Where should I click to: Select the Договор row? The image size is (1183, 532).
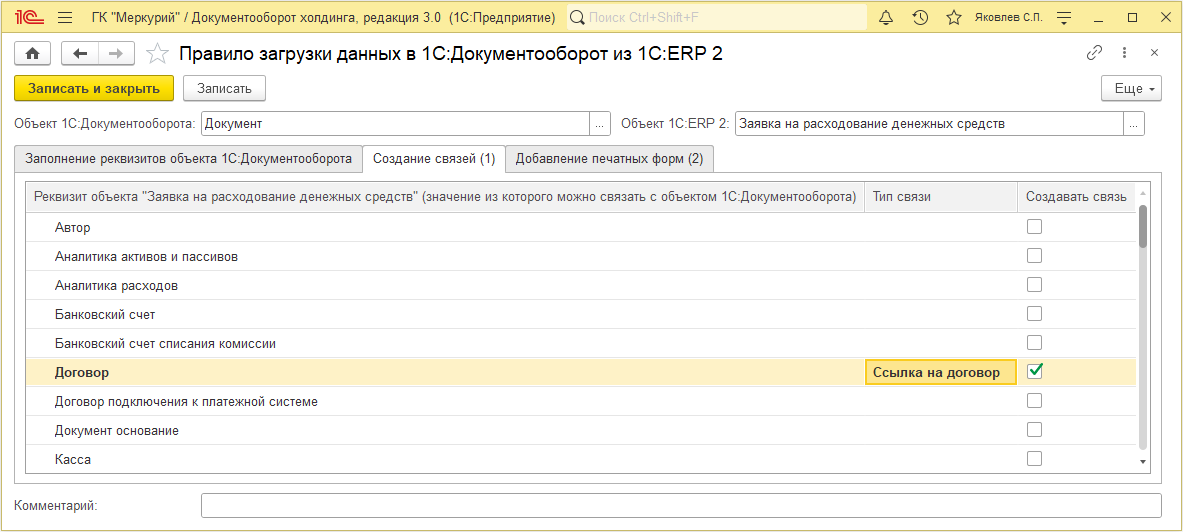click(x=581, y=372)
